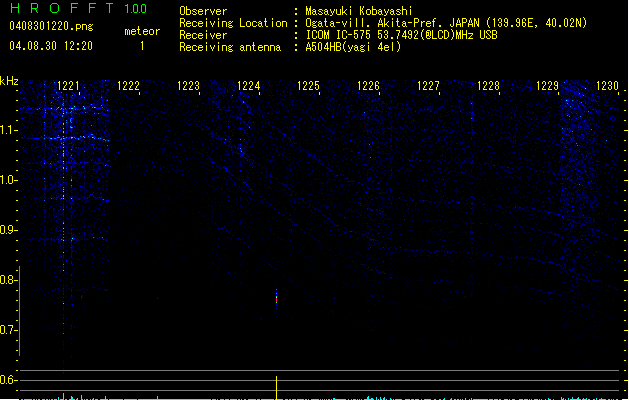Click the 1230 time axis marker
This screenshot has width=629, height=400.
pyautogui.click(x=607, y=86)
